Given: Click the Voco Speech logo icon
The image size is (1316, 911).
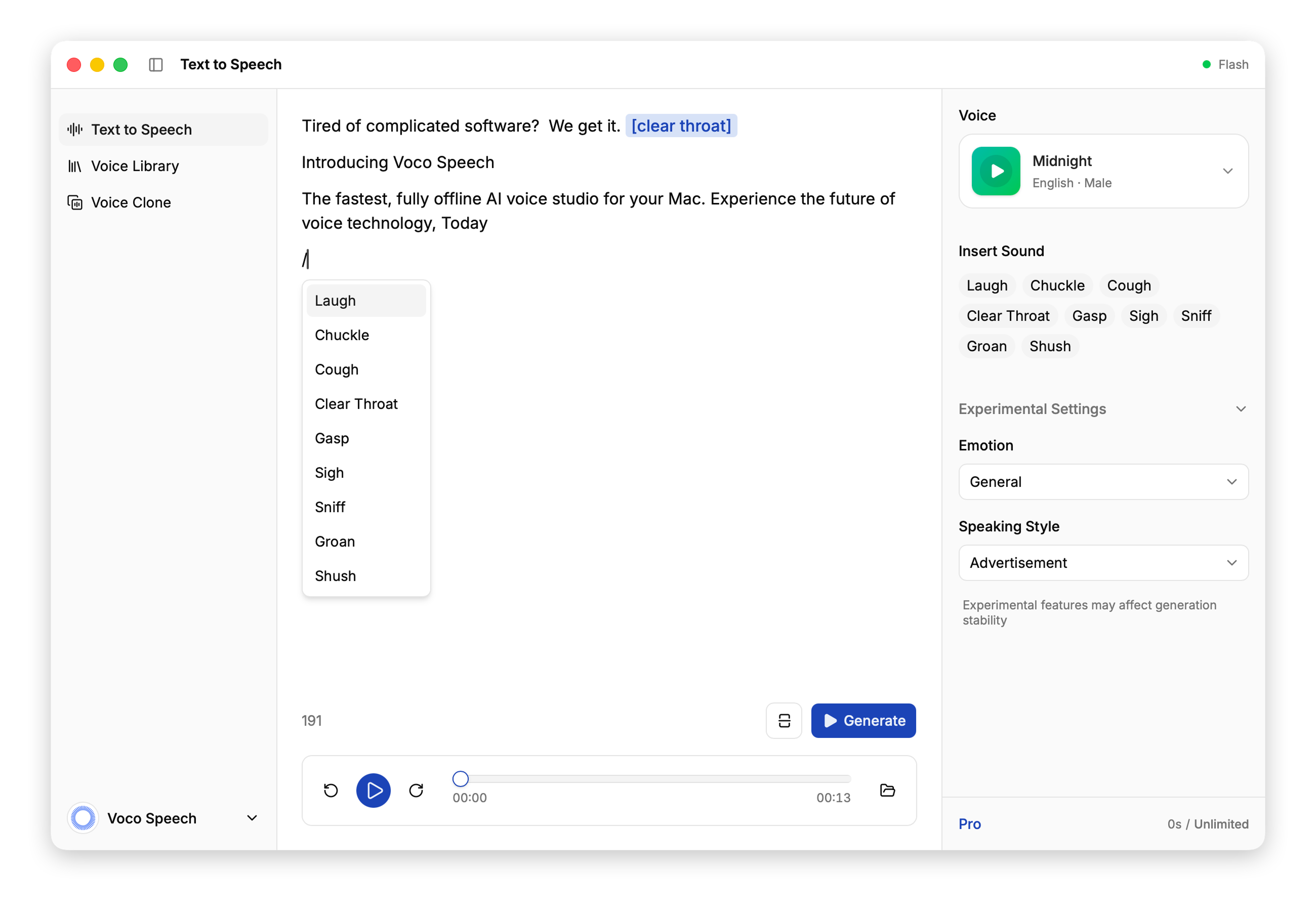Looking at the screenshot, I should (83, 818).
